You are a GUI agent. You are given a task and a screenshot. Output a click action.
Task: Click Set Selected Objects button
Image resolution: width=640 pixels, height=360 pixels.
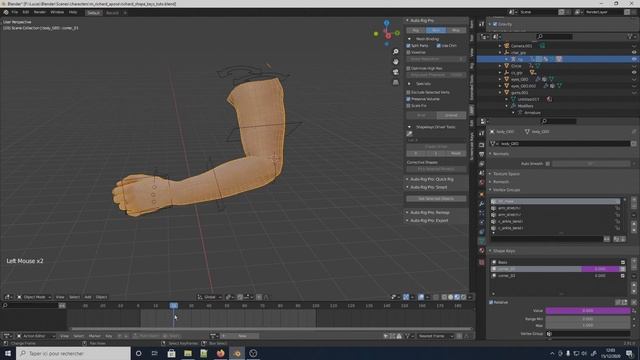tap(436, 199)
